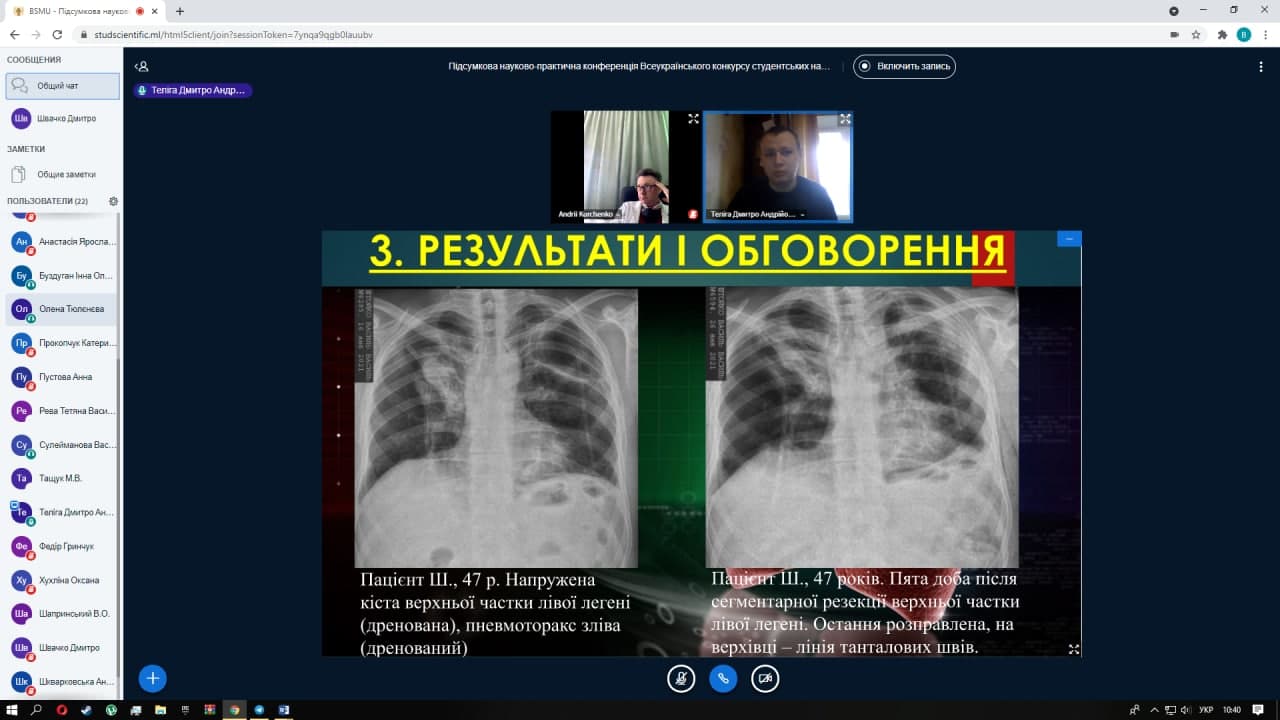Leave audio with the phone button

point(723,678)
